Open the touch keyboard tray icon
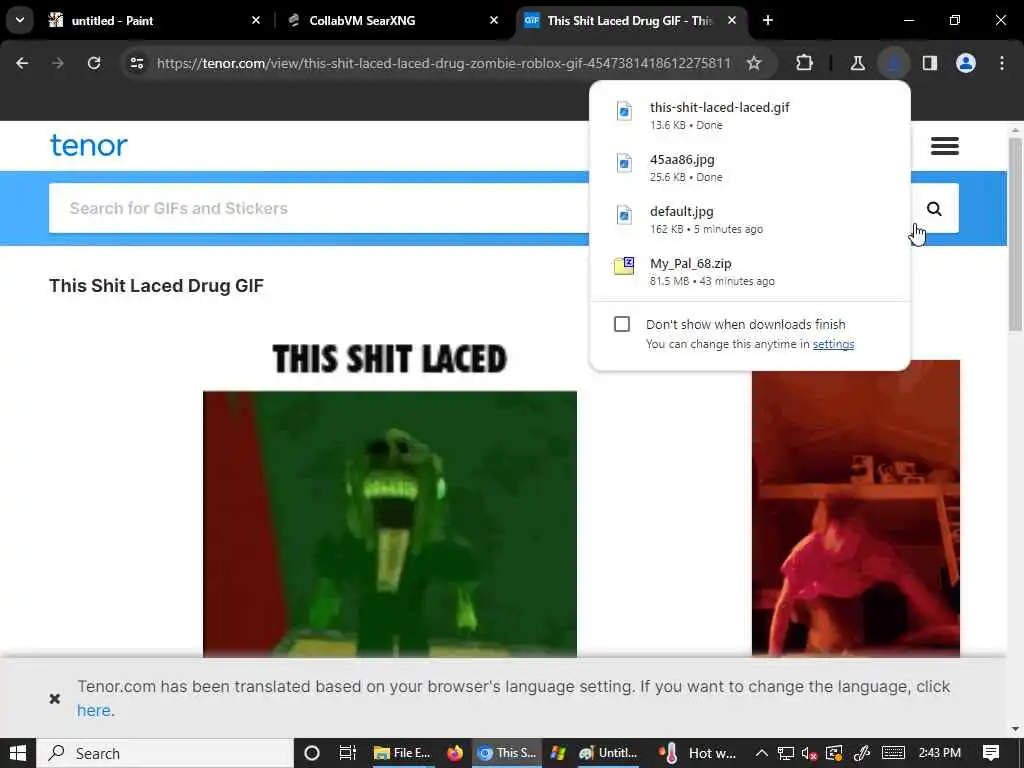 pos(893,753)
